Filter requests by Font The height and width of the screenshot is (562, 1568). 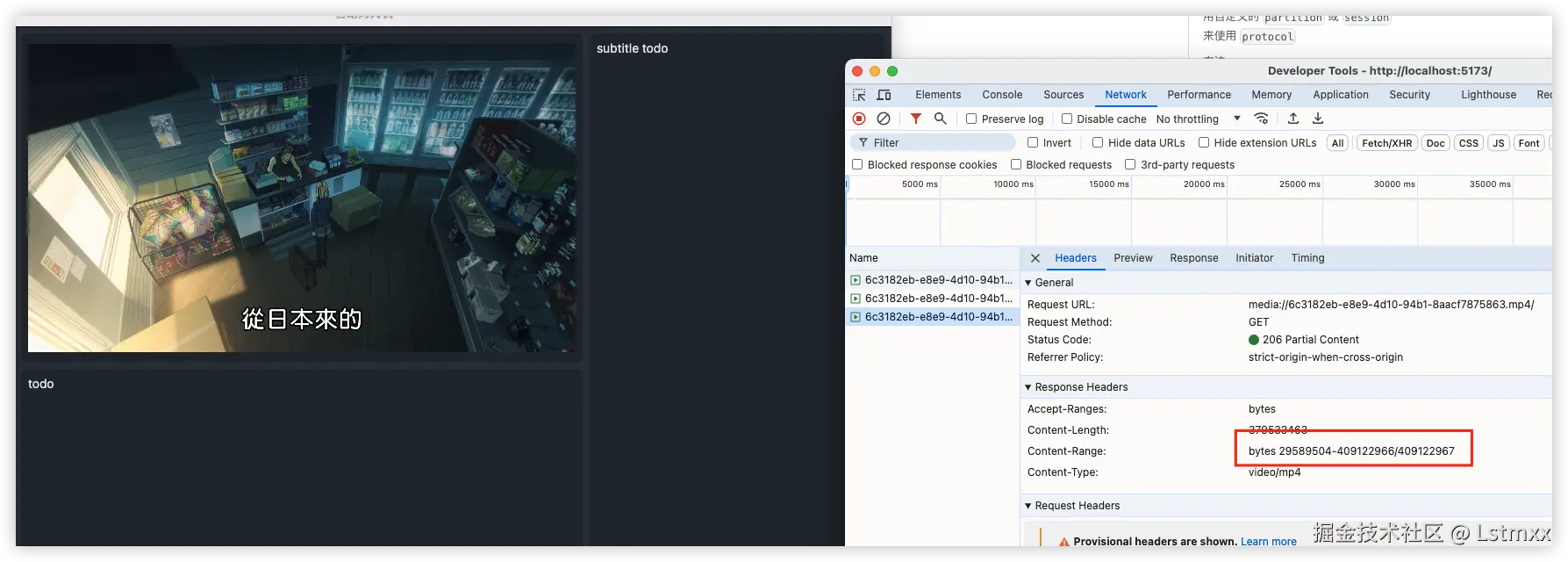pos(1529,143)
